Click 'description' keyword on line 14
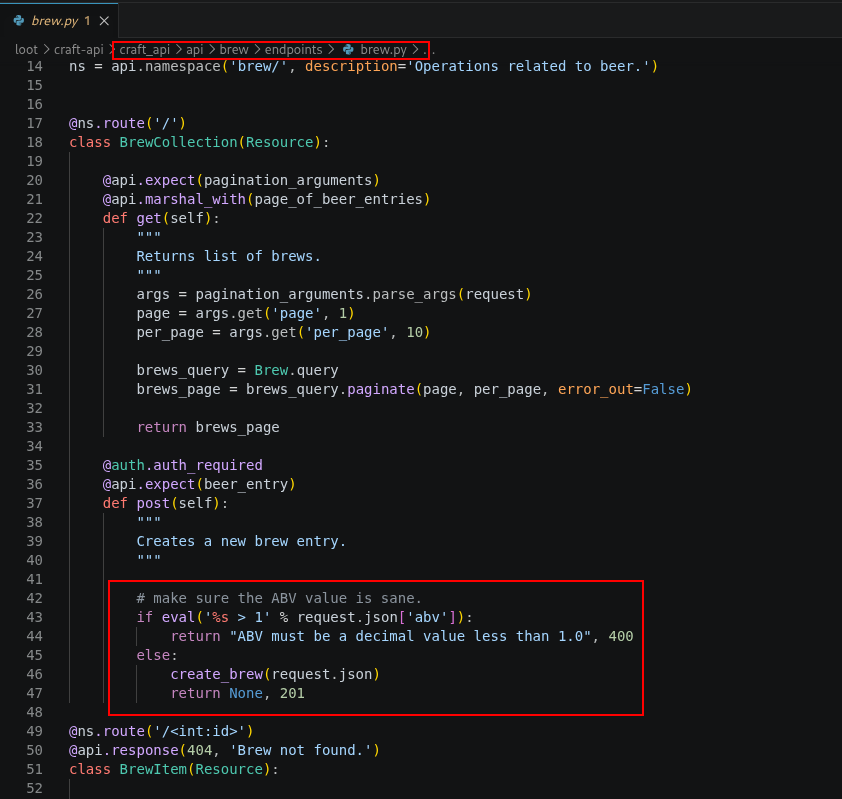842x799 pixels. pos(351,66)
